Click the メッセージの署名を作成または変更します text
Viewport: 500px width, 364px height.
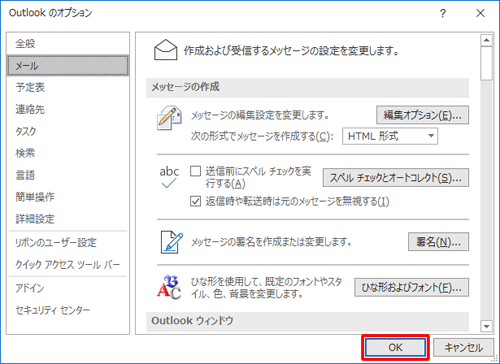[x=271, y=242]
